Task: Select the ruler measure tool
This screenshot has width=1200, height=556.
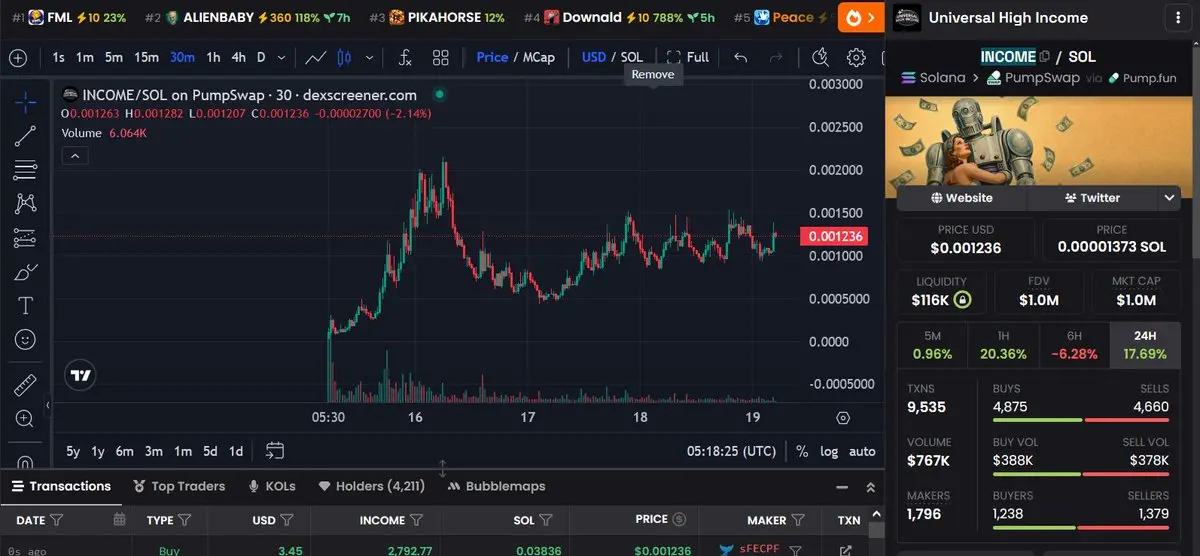Action: (x=26, y=385)
